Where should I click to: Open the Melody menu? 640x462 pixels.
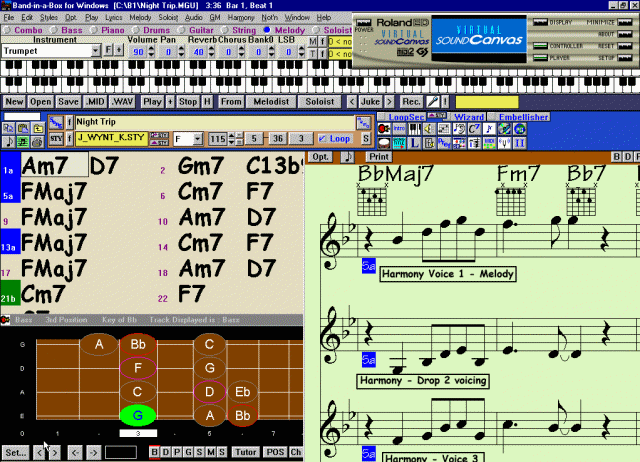coord(140,18)
